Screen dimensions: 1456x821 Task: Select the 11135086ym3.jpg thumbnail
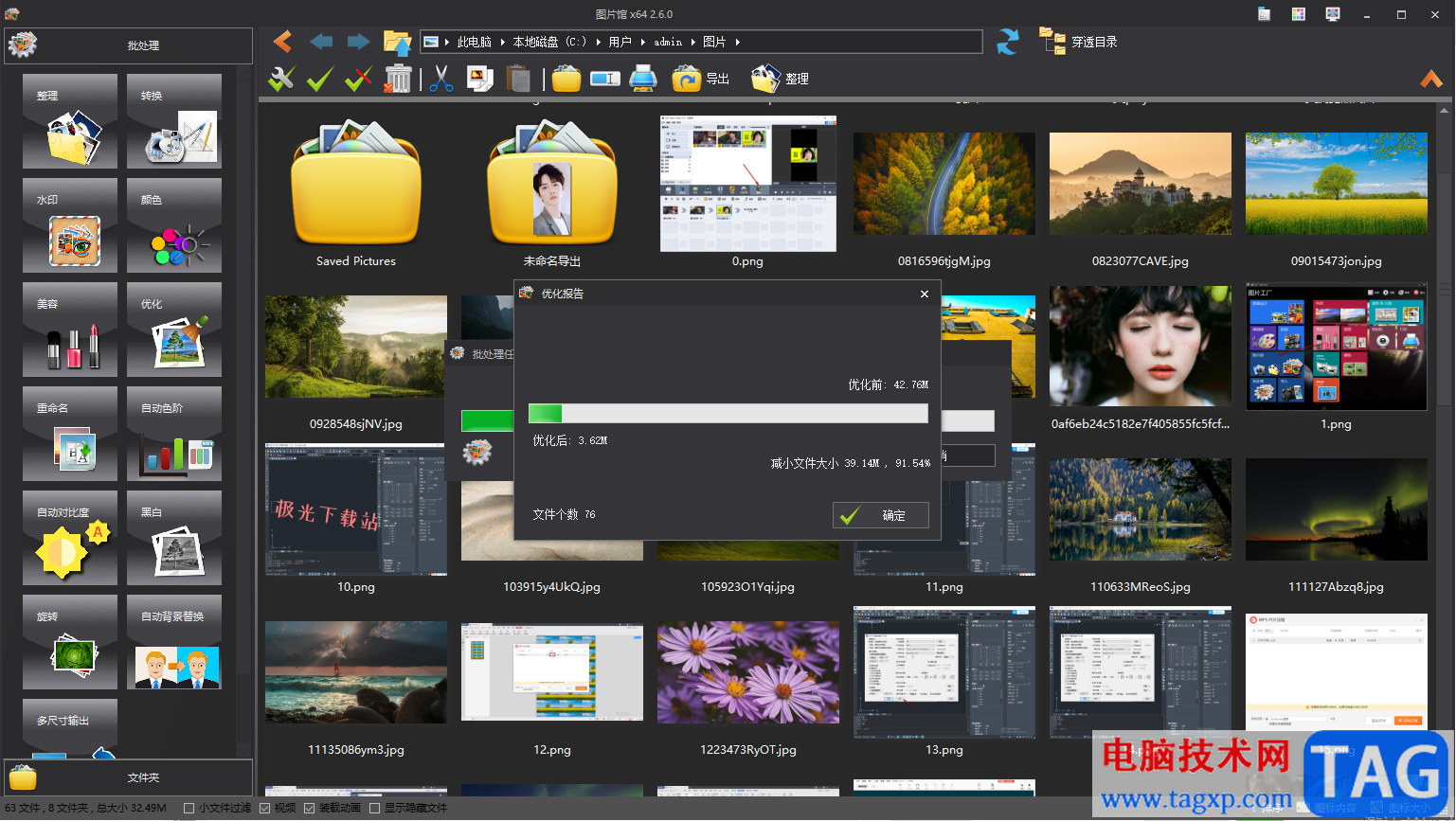(x=356, y=672)
